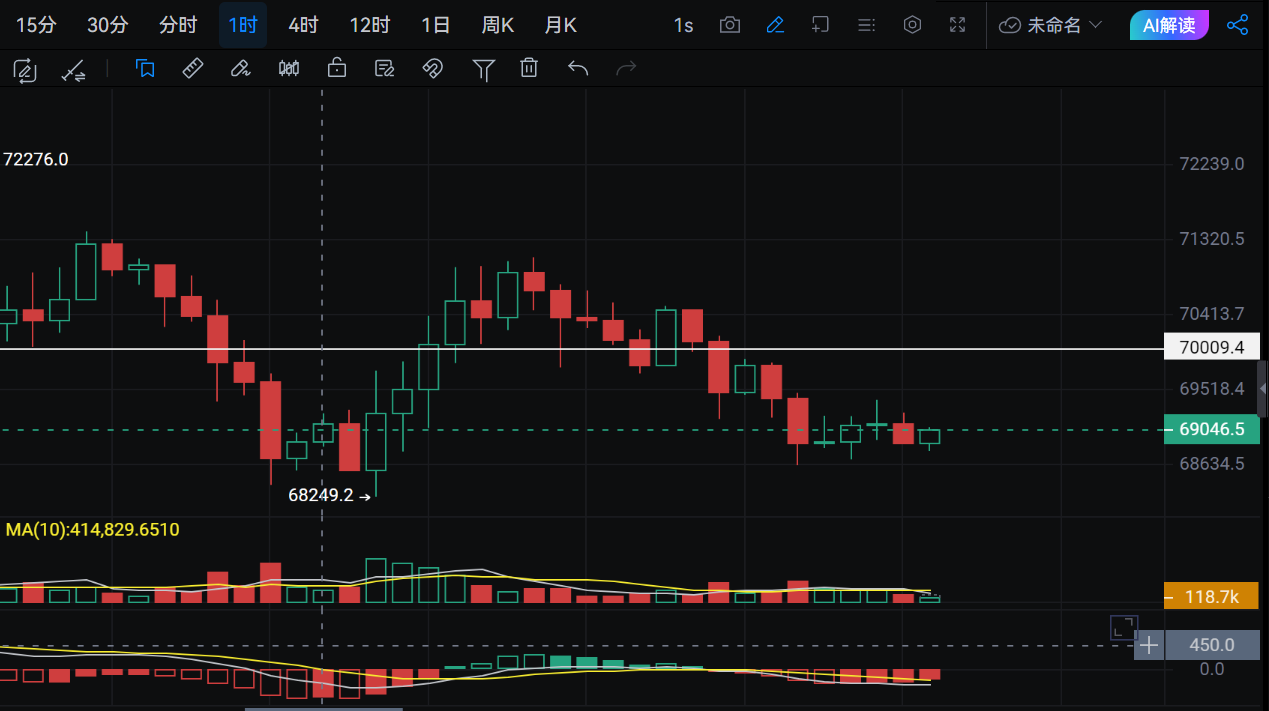Toggle magnet snap mode
This screenshot has width=1269, height=711.
432,69
